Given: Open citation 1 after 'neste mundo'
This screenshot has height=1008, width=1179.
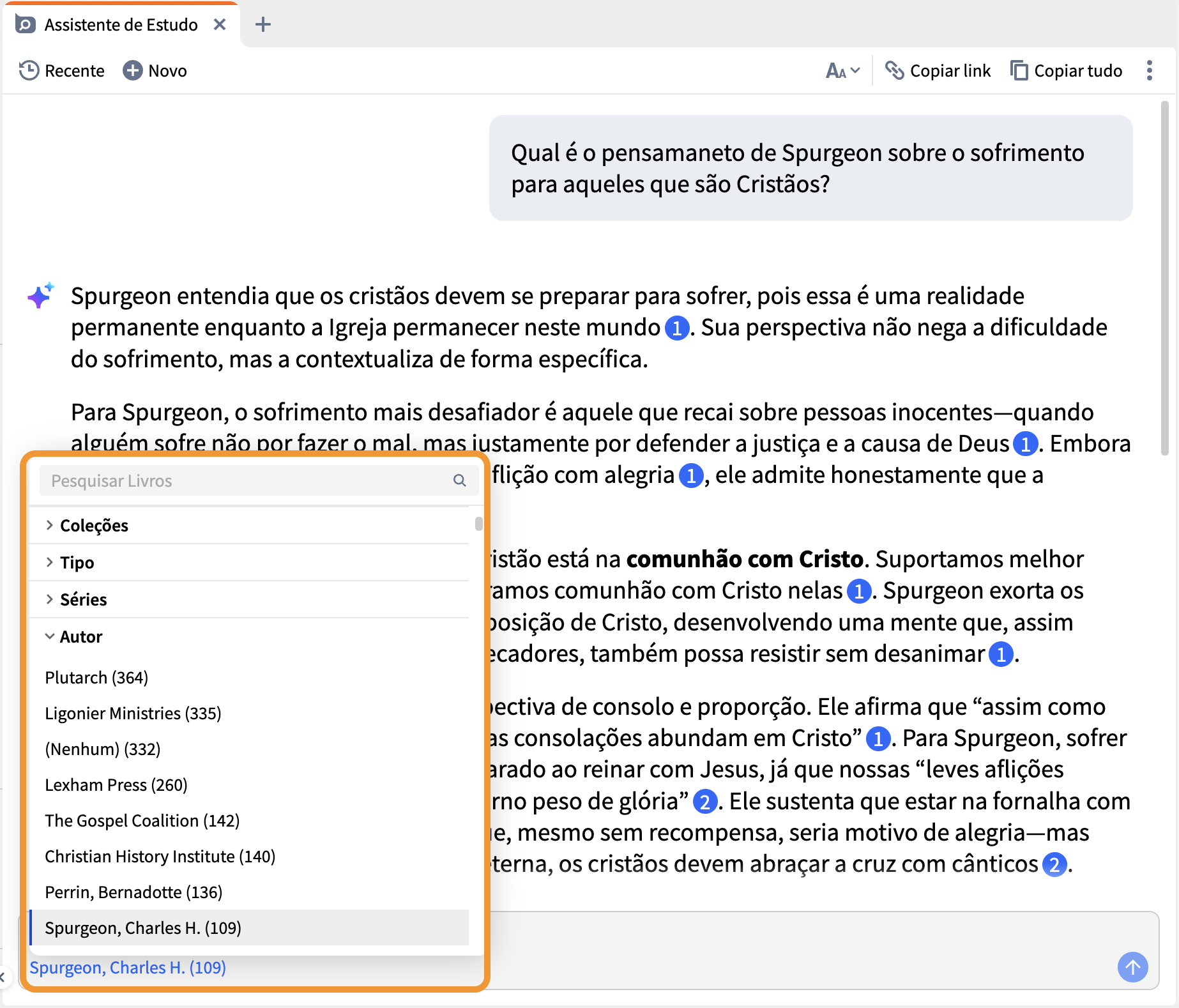Looking at the screenshot, I should coord(677,328).
